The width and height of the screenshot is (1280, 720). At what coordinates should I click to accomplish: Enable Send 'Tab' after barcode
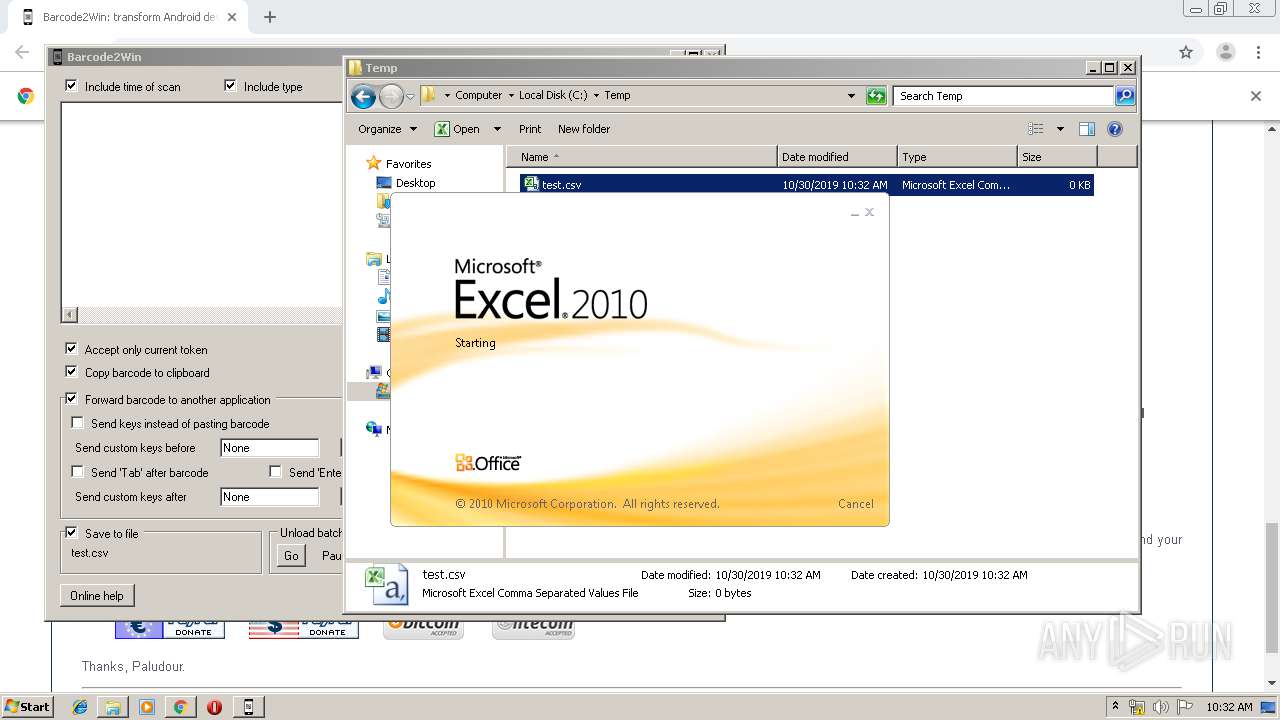point(77,472)
